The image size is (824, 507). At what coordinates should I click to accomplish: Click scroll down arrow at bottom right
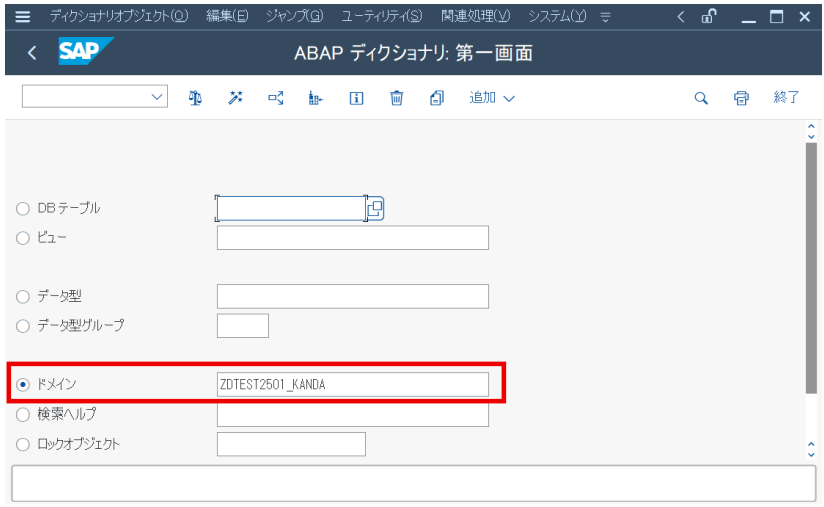[811, 455]
